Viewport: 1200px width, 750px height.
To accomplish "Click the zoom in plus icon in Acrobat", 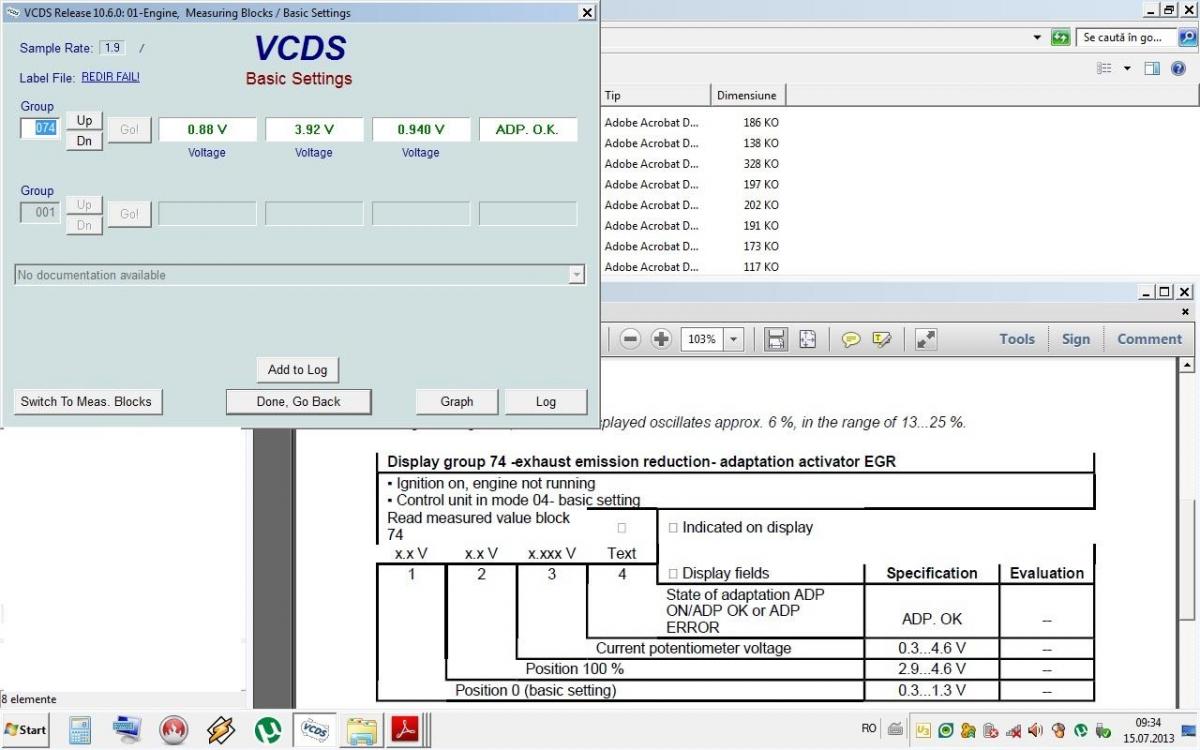I will [661, 339].
